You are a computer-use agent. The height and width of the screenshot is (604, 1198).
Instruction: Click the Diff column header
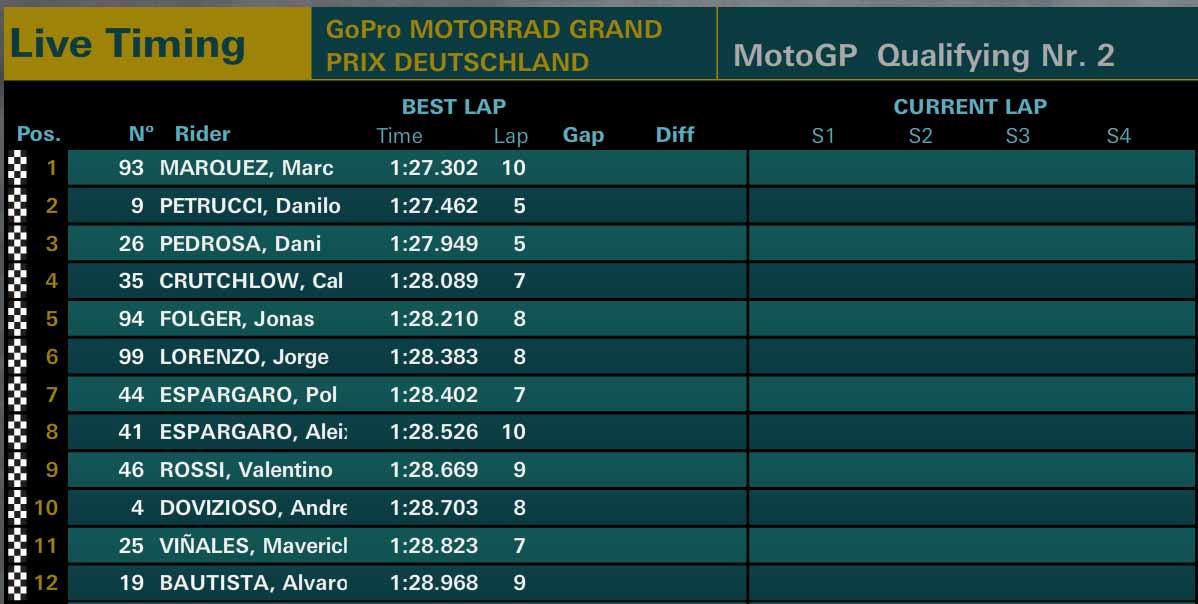pos(675,134)
